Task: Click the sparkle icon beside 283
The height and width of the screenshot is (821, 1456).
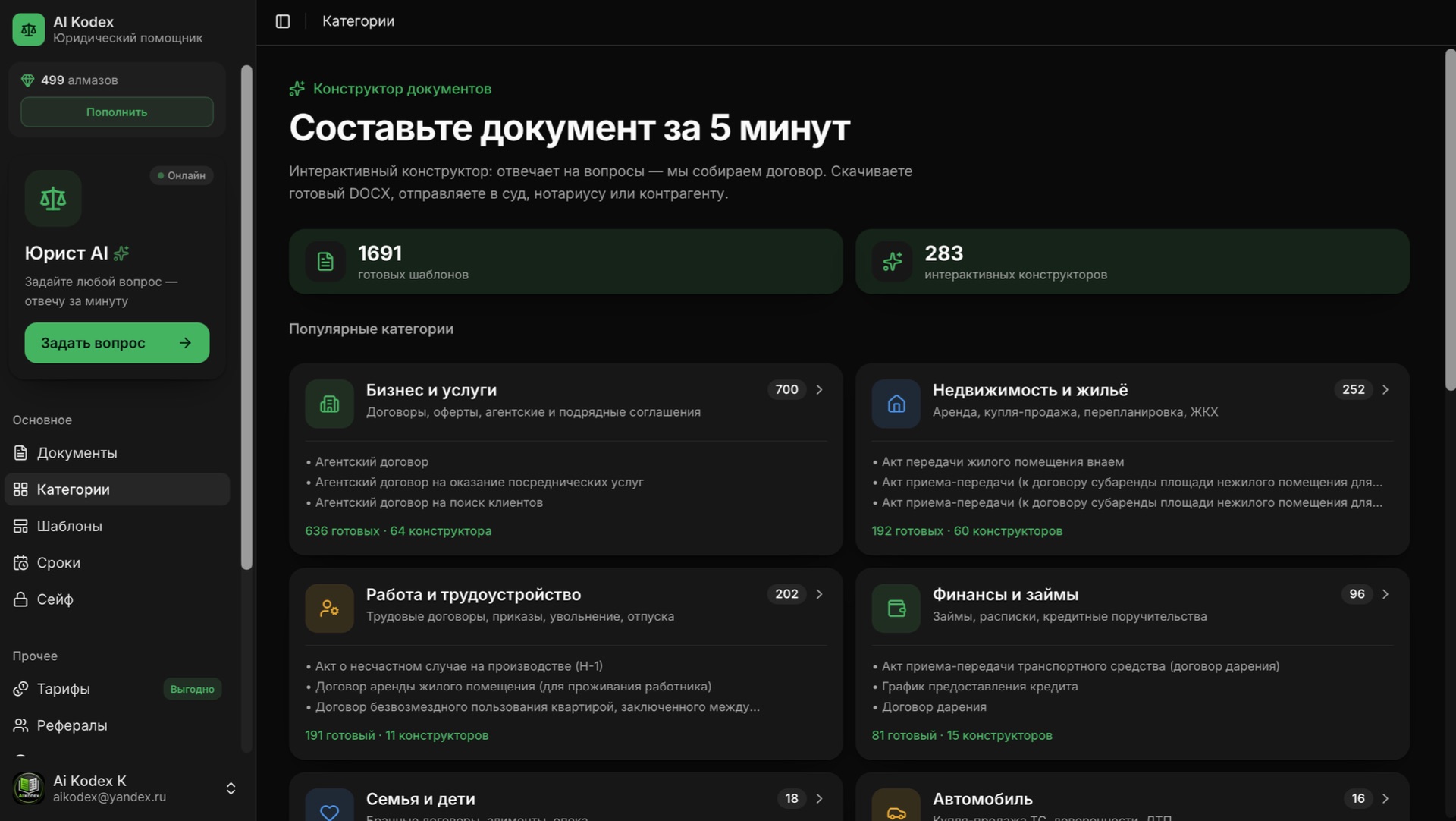Action: [x=893, y=262]
